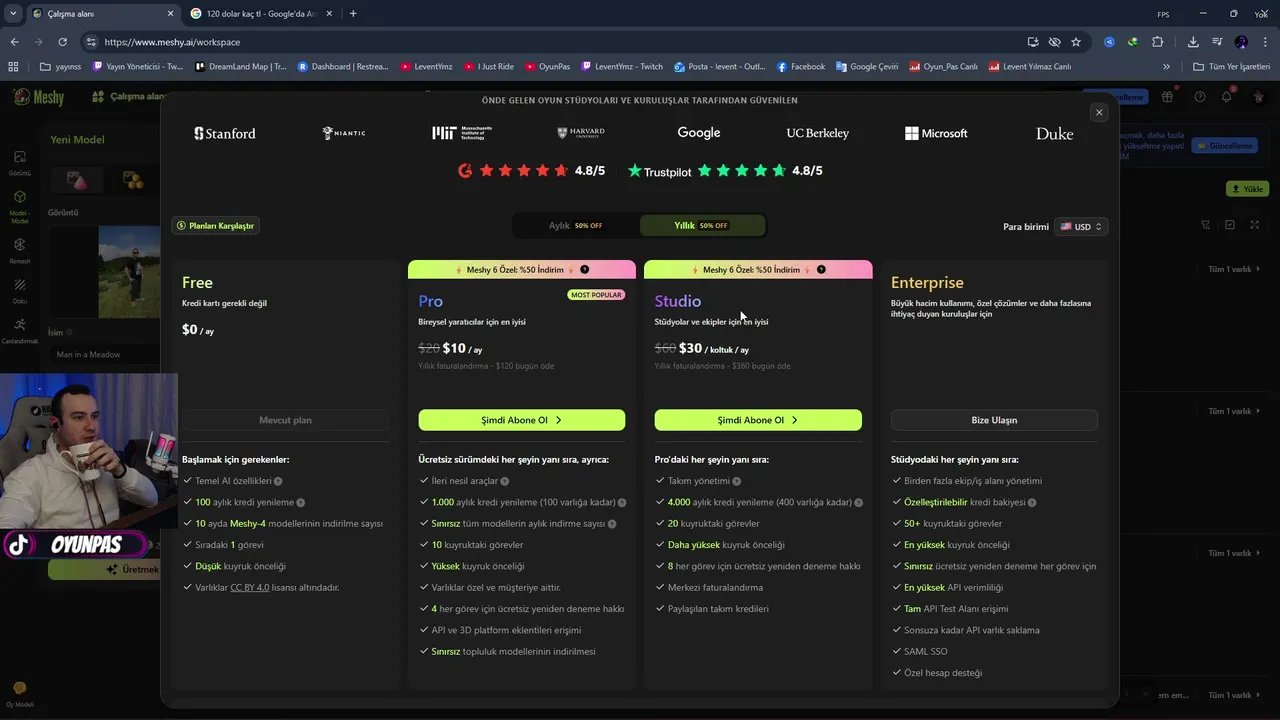
Task: Open the notifications bell icon
Action: tap(1227, 97)
